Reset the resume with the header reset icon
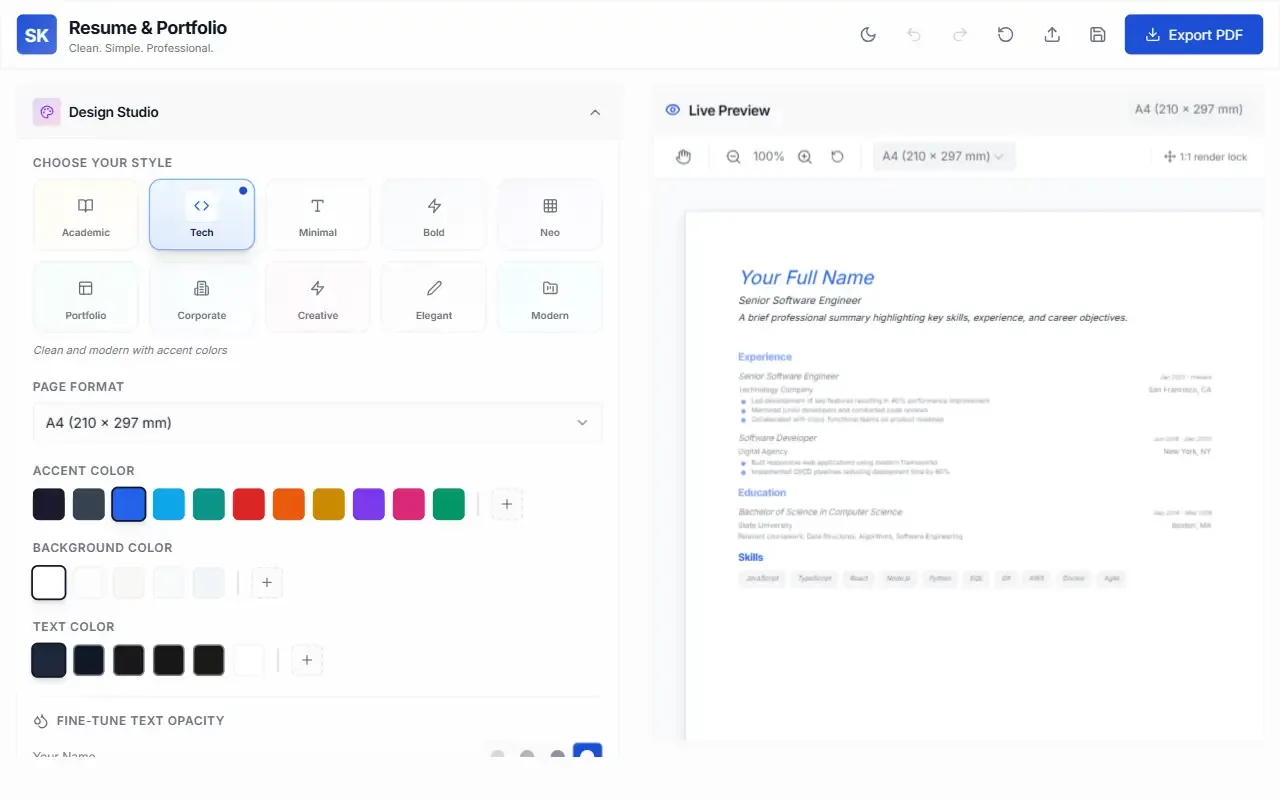This screenshot has height=800, width=1280. click(1006, 35)
